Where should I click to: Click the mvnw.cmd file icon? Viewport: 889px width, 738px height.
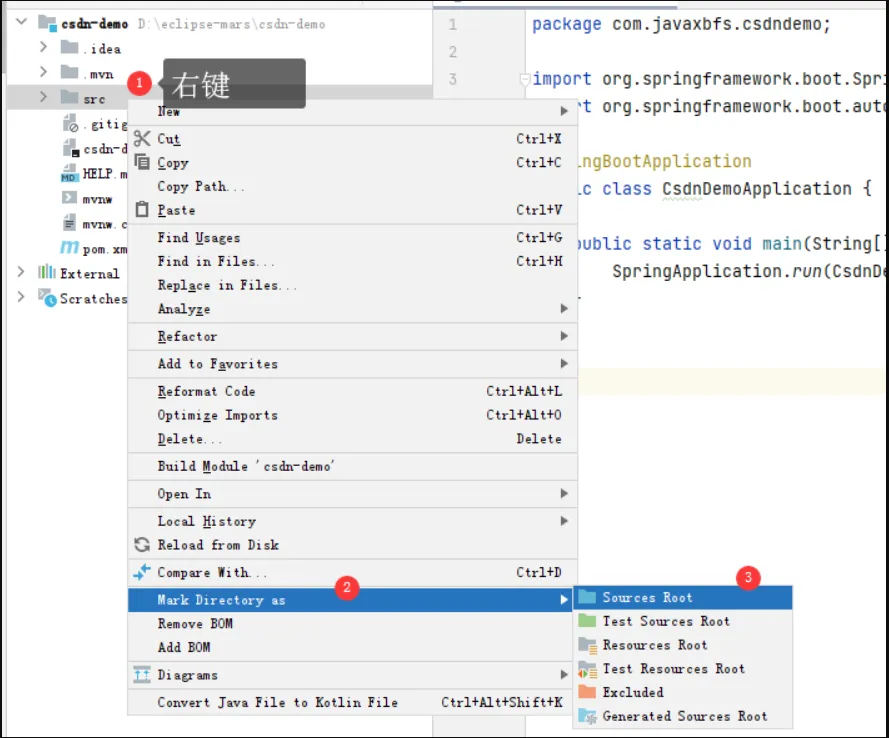pyautogui.click(x=69, y=223)
